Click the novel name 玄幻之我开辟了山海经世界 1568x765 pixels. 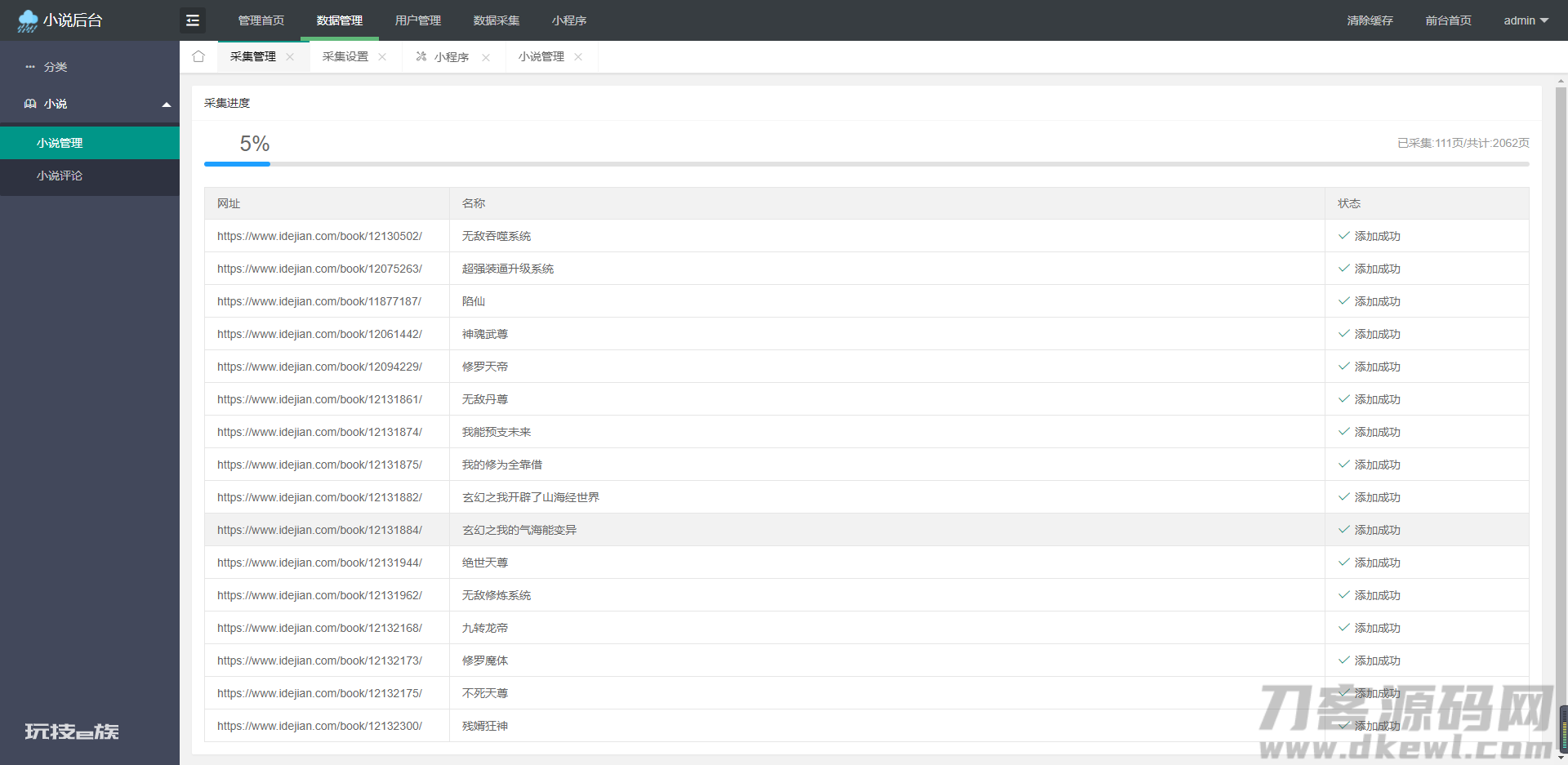[531, 497]
